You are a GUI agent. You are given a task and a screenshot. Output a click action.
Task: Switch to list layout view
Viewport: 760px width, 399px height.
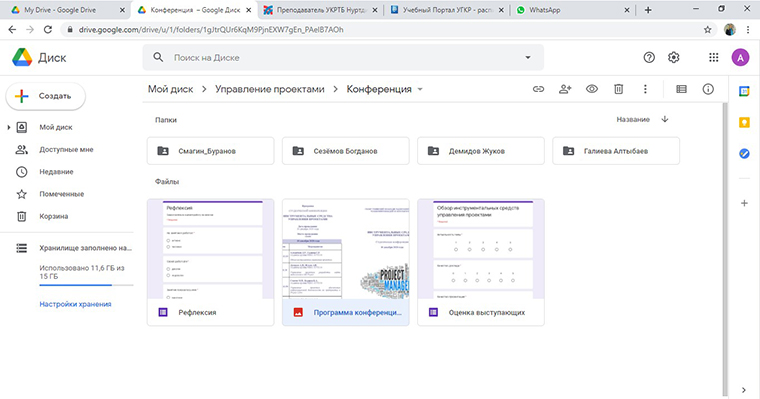tap(681, 89)
